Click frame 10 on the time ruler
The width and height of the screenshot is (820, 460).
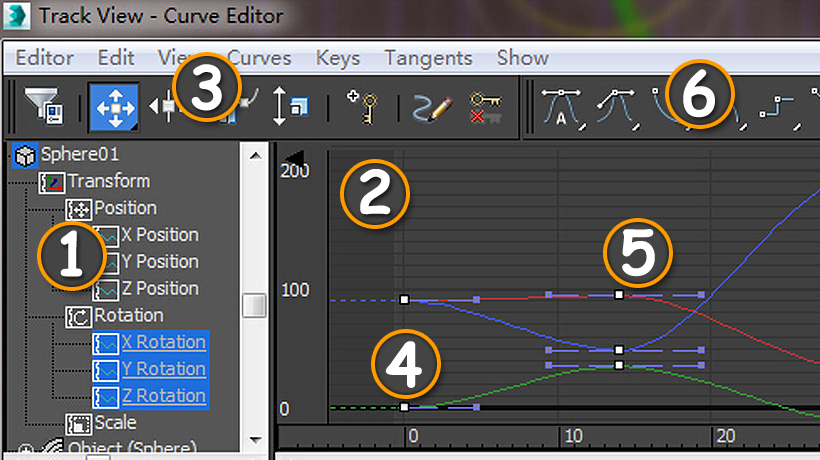point(574,436)
